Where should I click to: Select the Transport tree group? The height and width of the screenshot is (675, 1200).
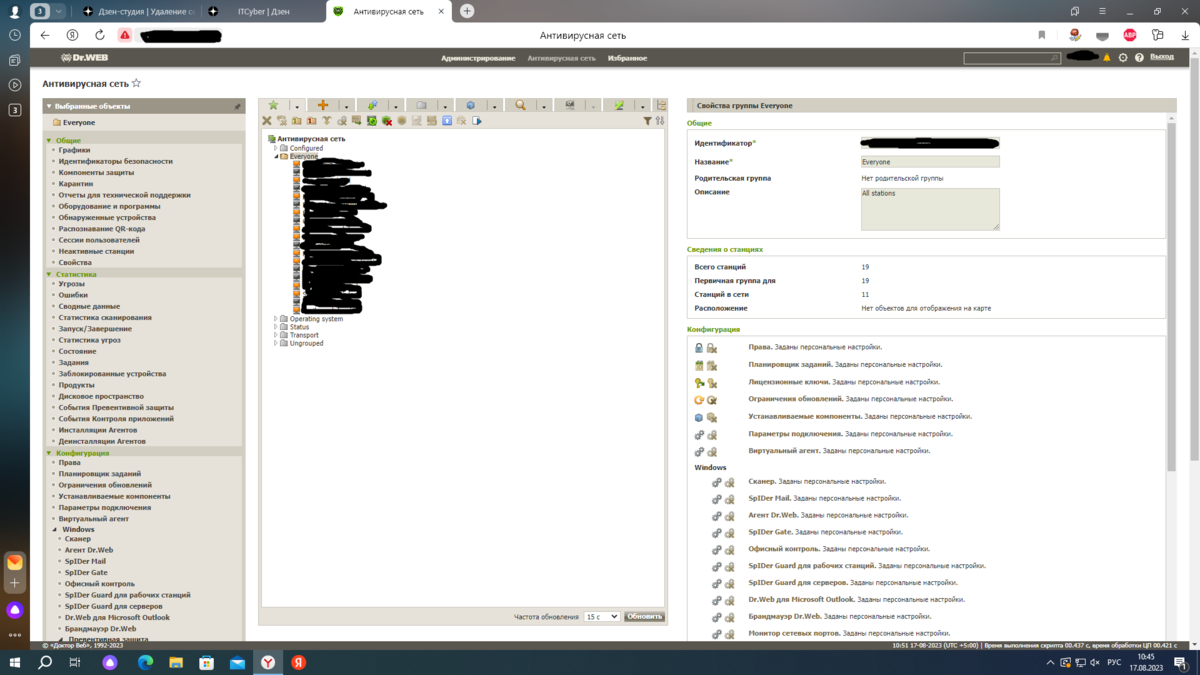click(x=304, y=335)
